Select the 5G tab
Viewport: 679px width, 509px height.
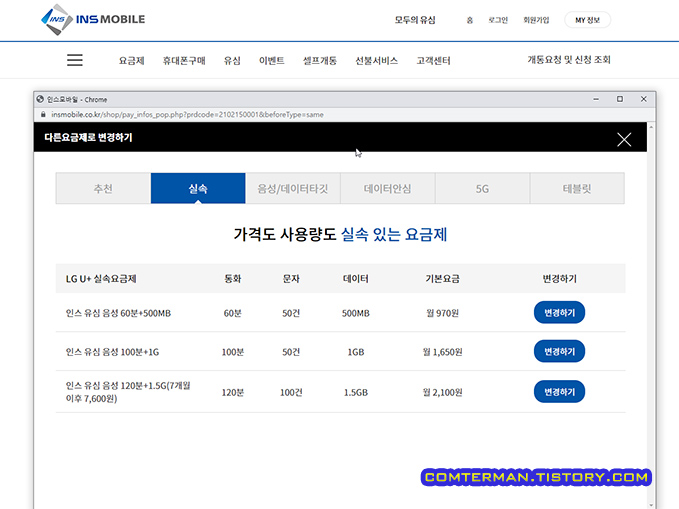pyautogui.click(x=482, y=188)
